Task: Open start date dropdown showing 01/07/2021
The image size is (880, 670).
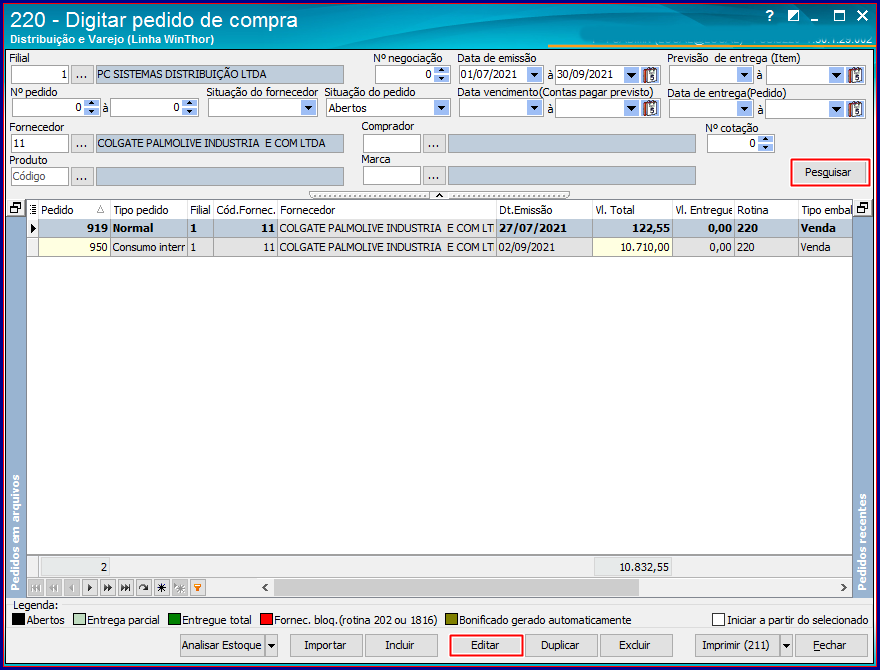Action: 534,75
